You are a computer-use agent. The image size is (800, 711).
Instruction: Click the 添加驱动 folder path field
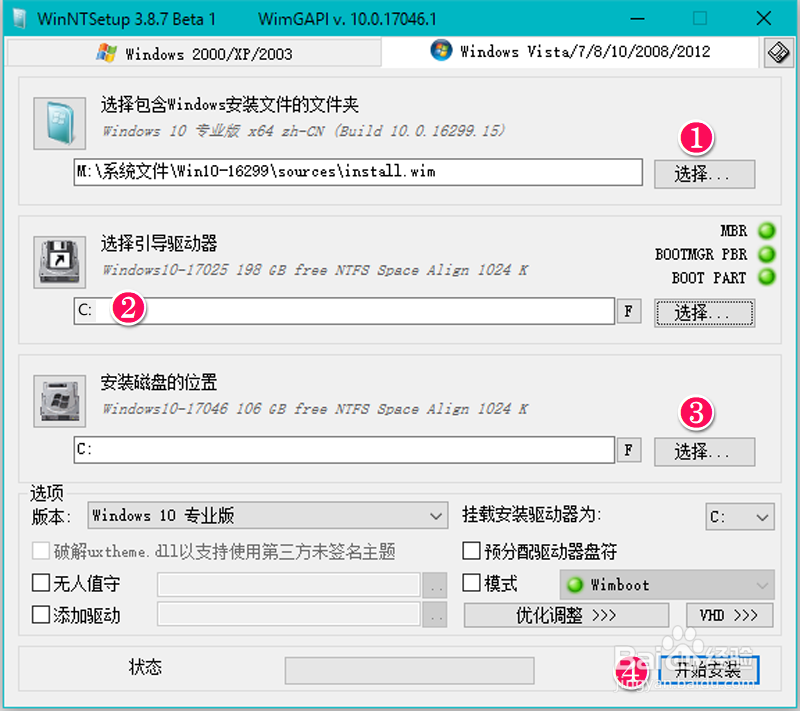pyautogui.click(x=289, y=614)
